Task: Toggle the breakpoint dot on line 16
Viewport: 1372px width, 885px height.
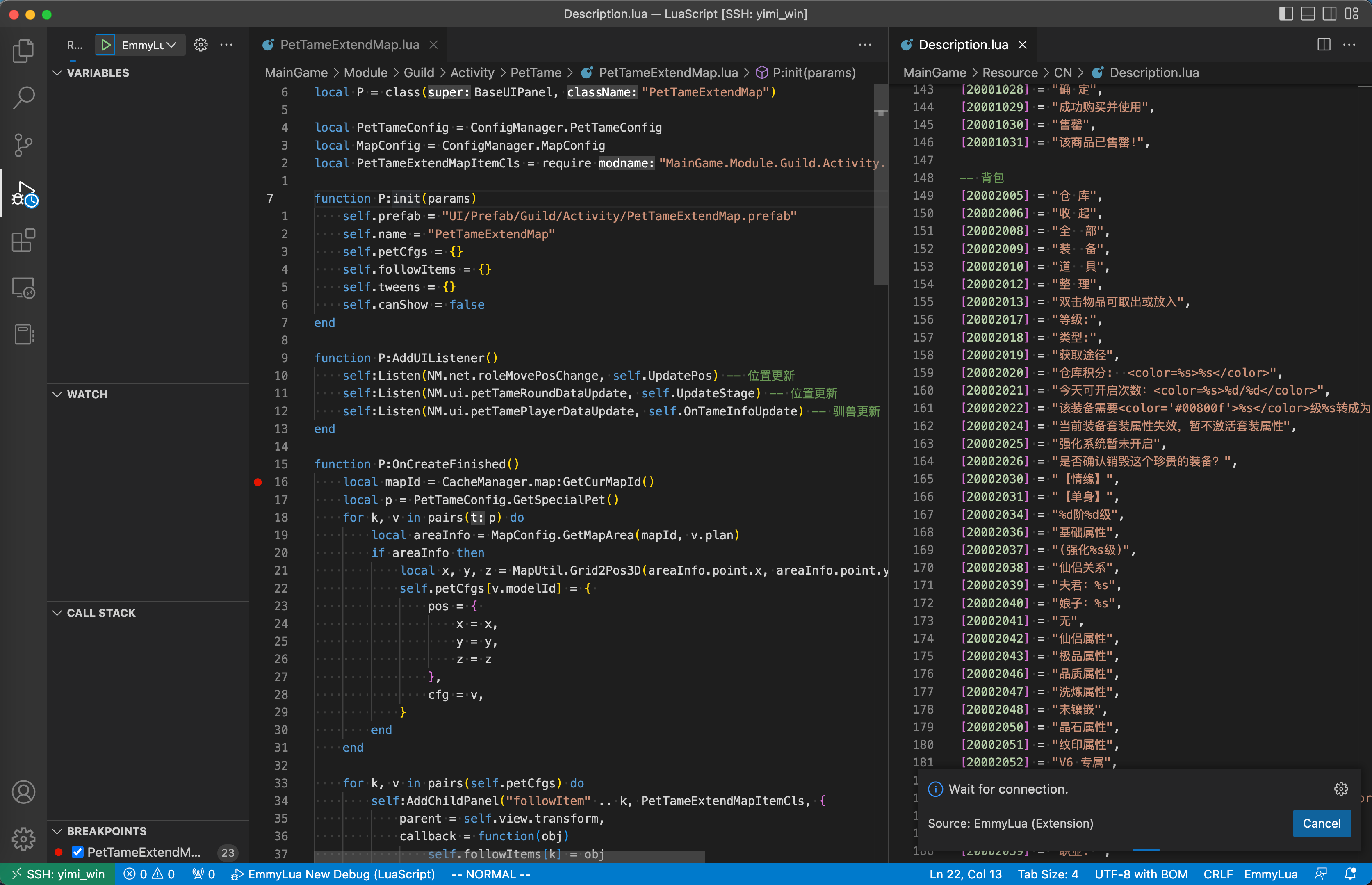Action: (x=258, y=481)
